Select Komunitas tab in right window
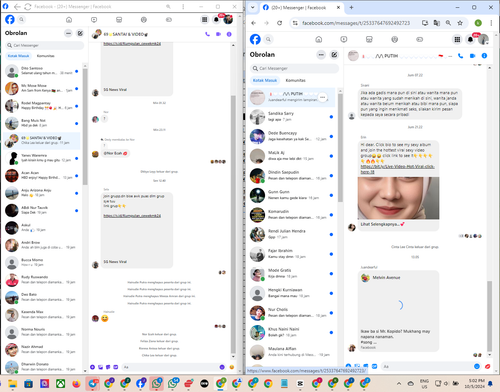 coord(295,80)
